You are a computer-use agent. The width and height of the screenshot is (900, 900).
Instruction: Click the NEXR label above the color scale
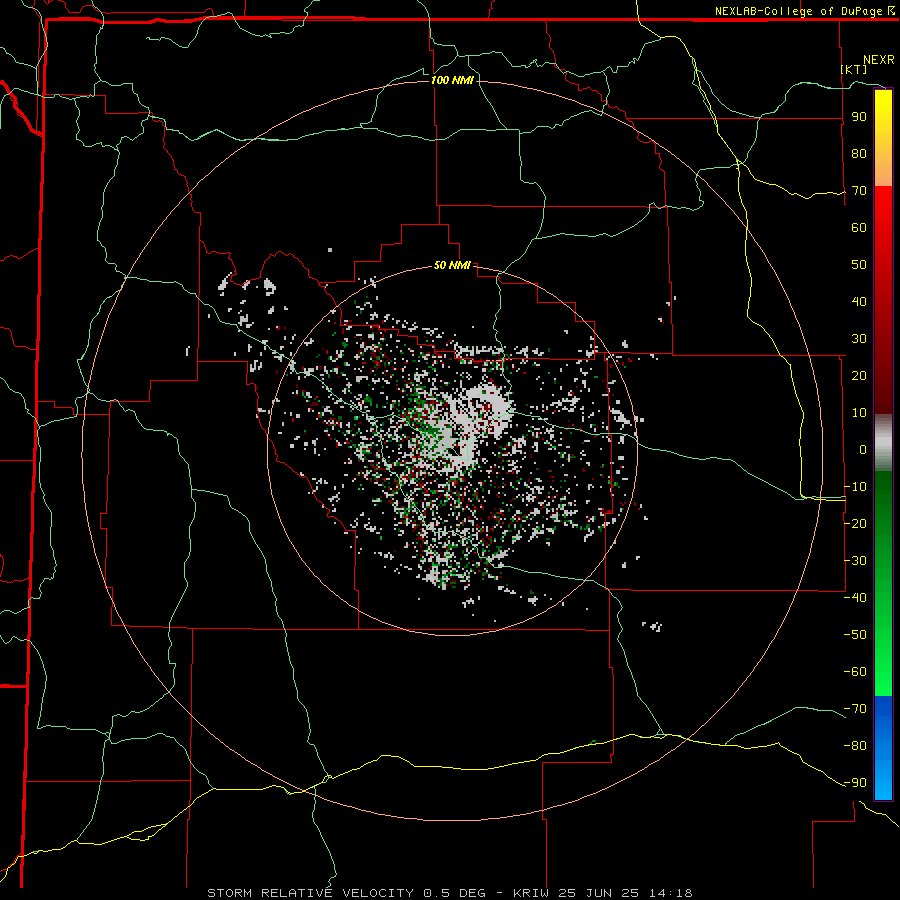(x=879, y=60)
